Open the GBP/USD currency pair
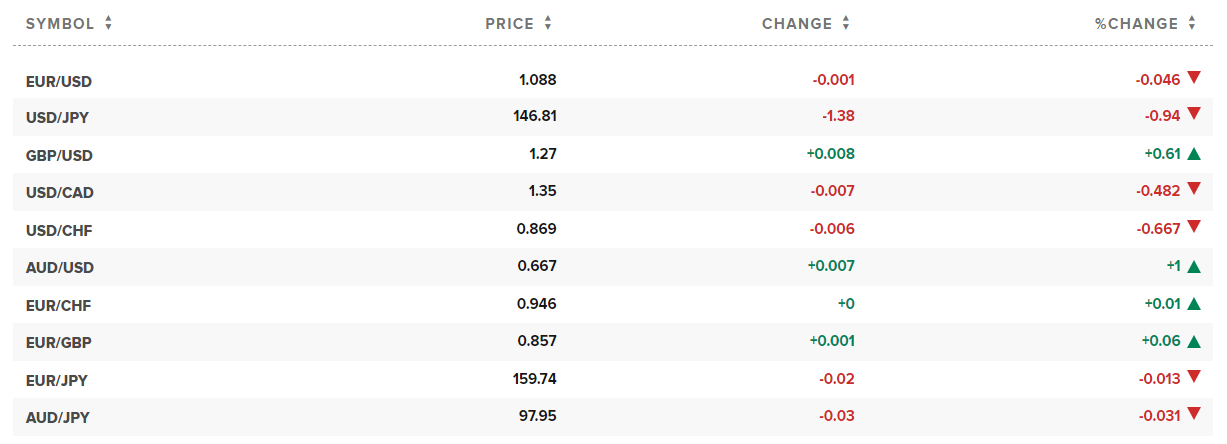This screenshot has width=1227, height=444. (x=59, y=155)
